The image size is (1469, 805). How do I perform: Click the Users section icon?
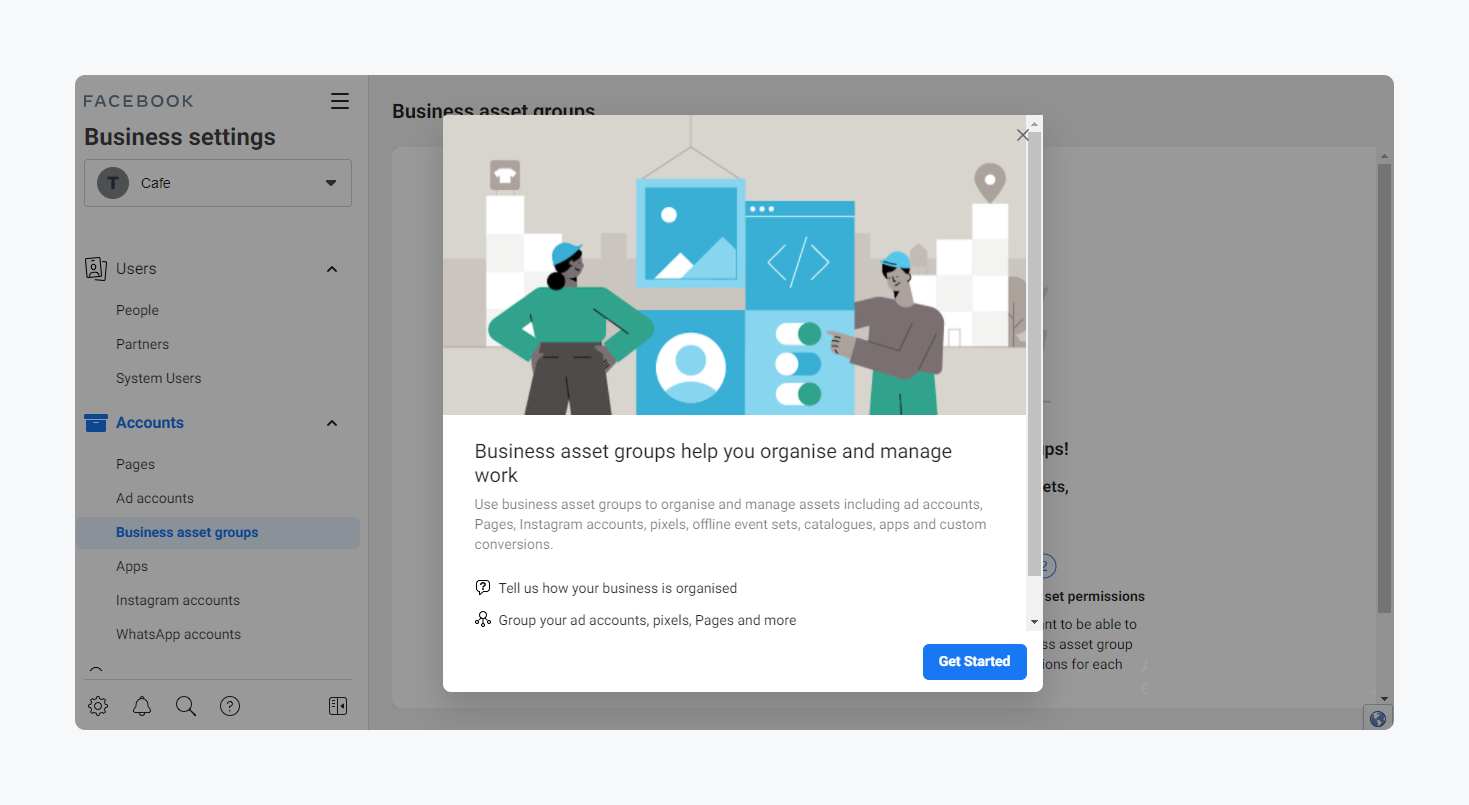(96, 269)
